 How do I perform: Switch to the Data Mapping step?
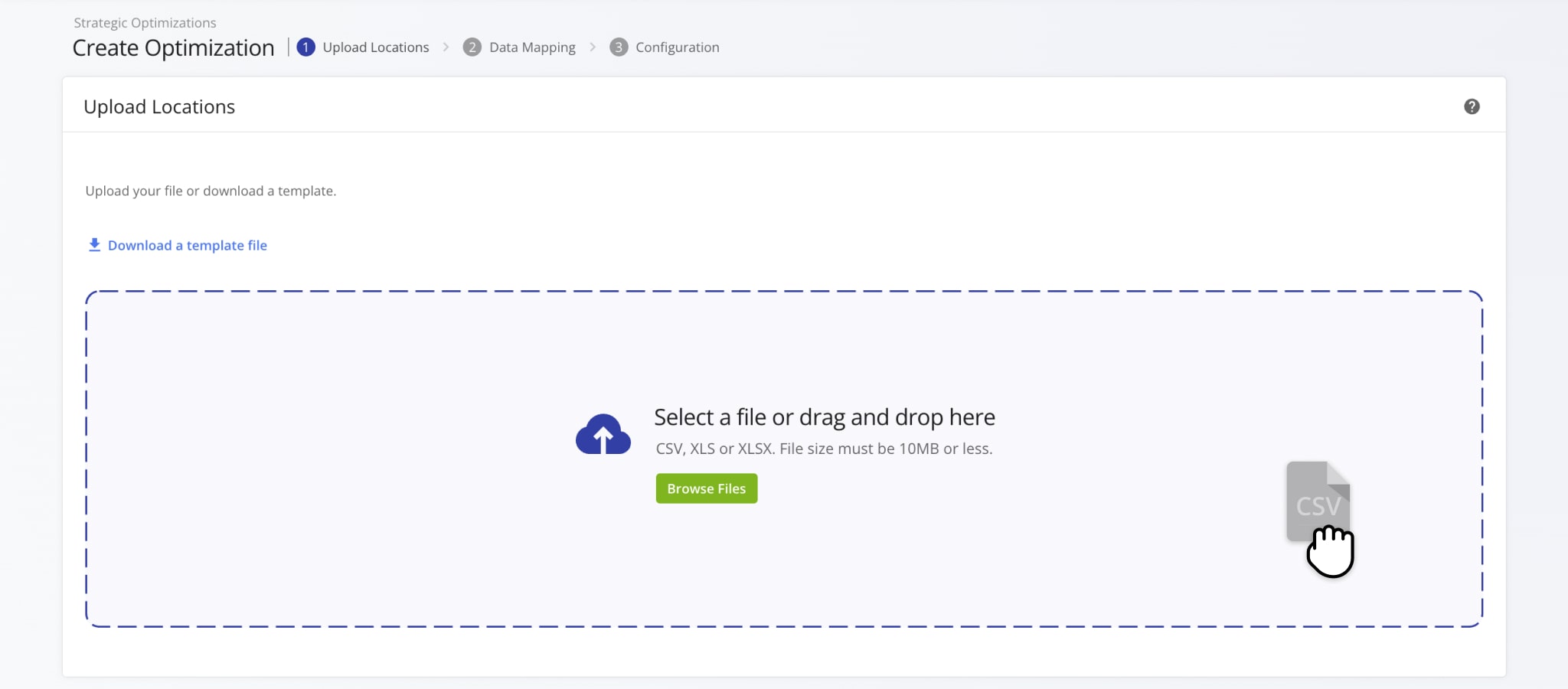coord(532,47)
